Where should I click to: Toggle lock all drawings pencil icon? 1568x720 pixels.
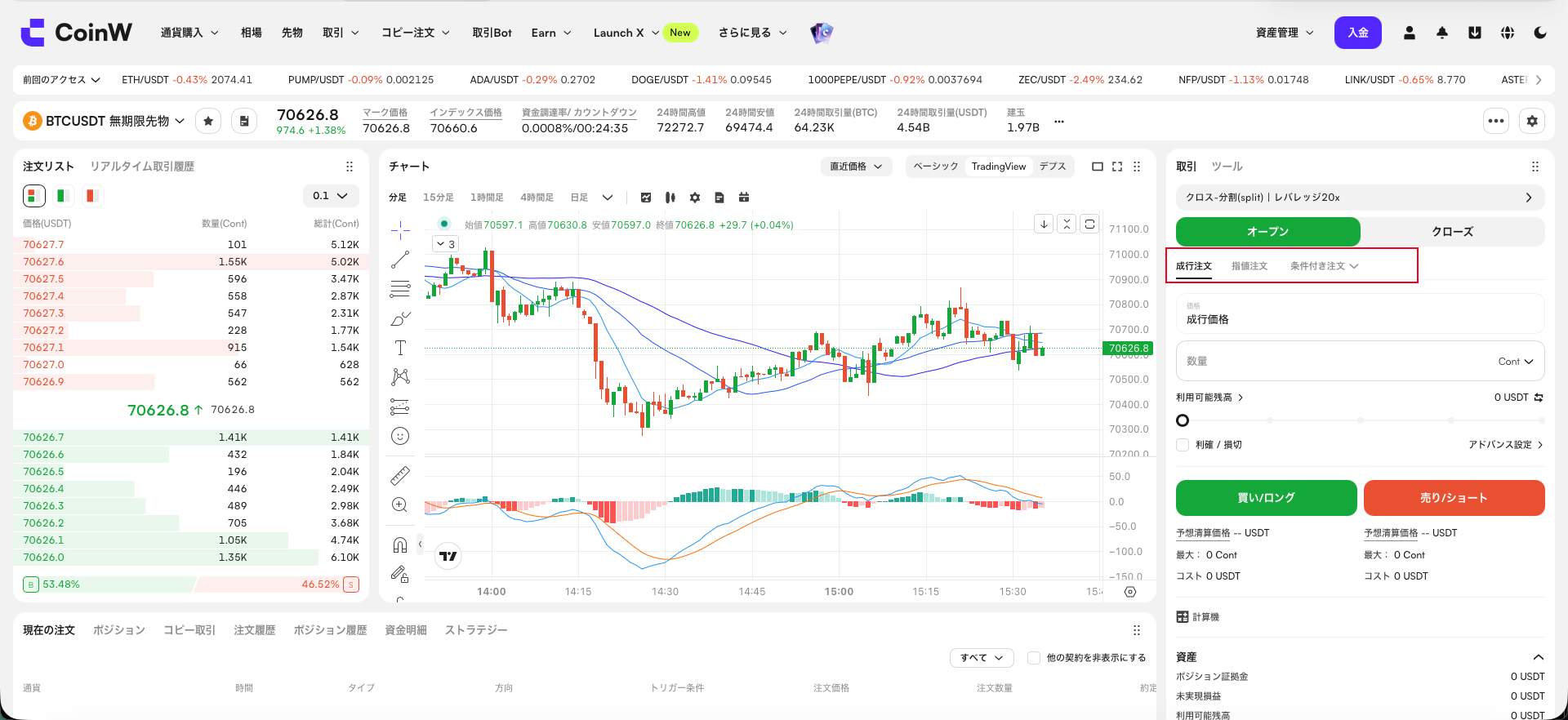click(x=400, y=574)
